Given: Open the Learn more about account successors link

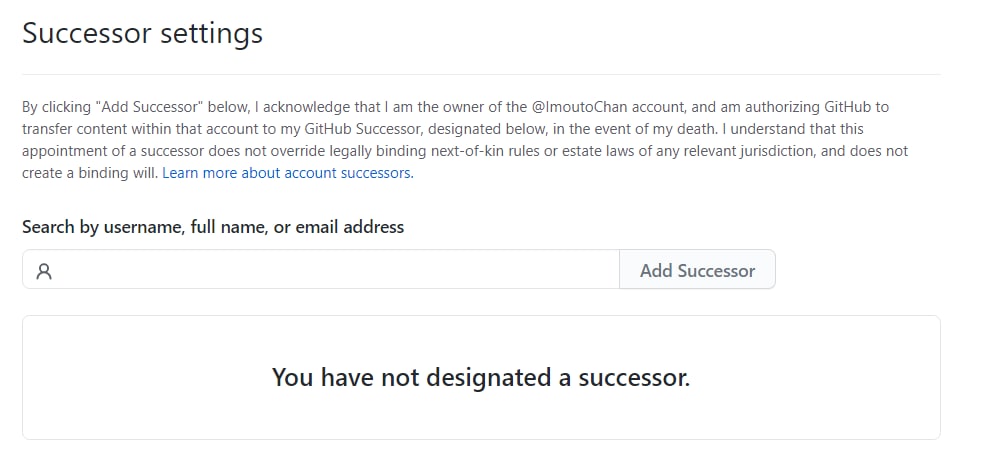Looking at the screenshot, I should point(288,173).
